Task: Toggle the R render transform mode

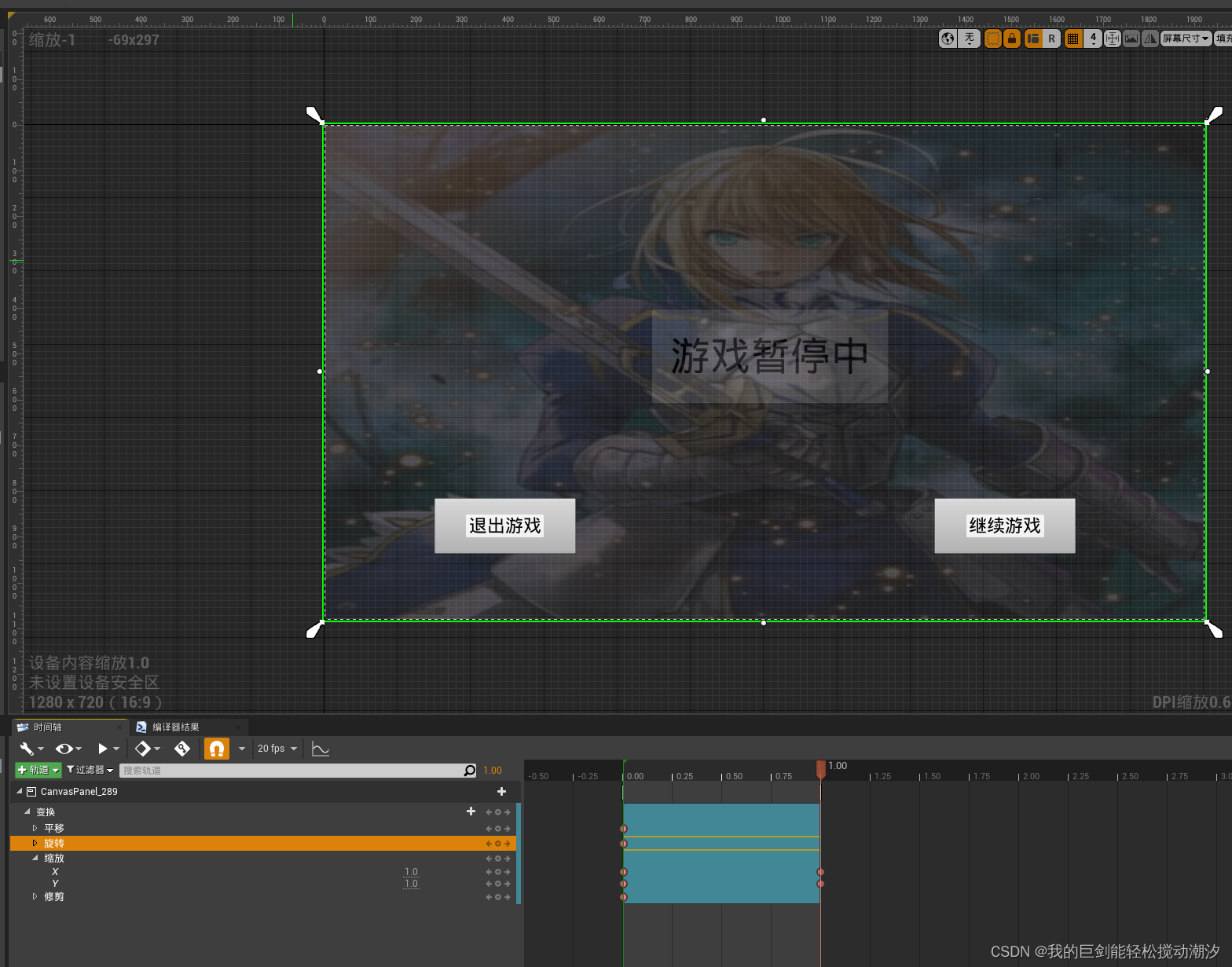Action: click(1052, 38)
